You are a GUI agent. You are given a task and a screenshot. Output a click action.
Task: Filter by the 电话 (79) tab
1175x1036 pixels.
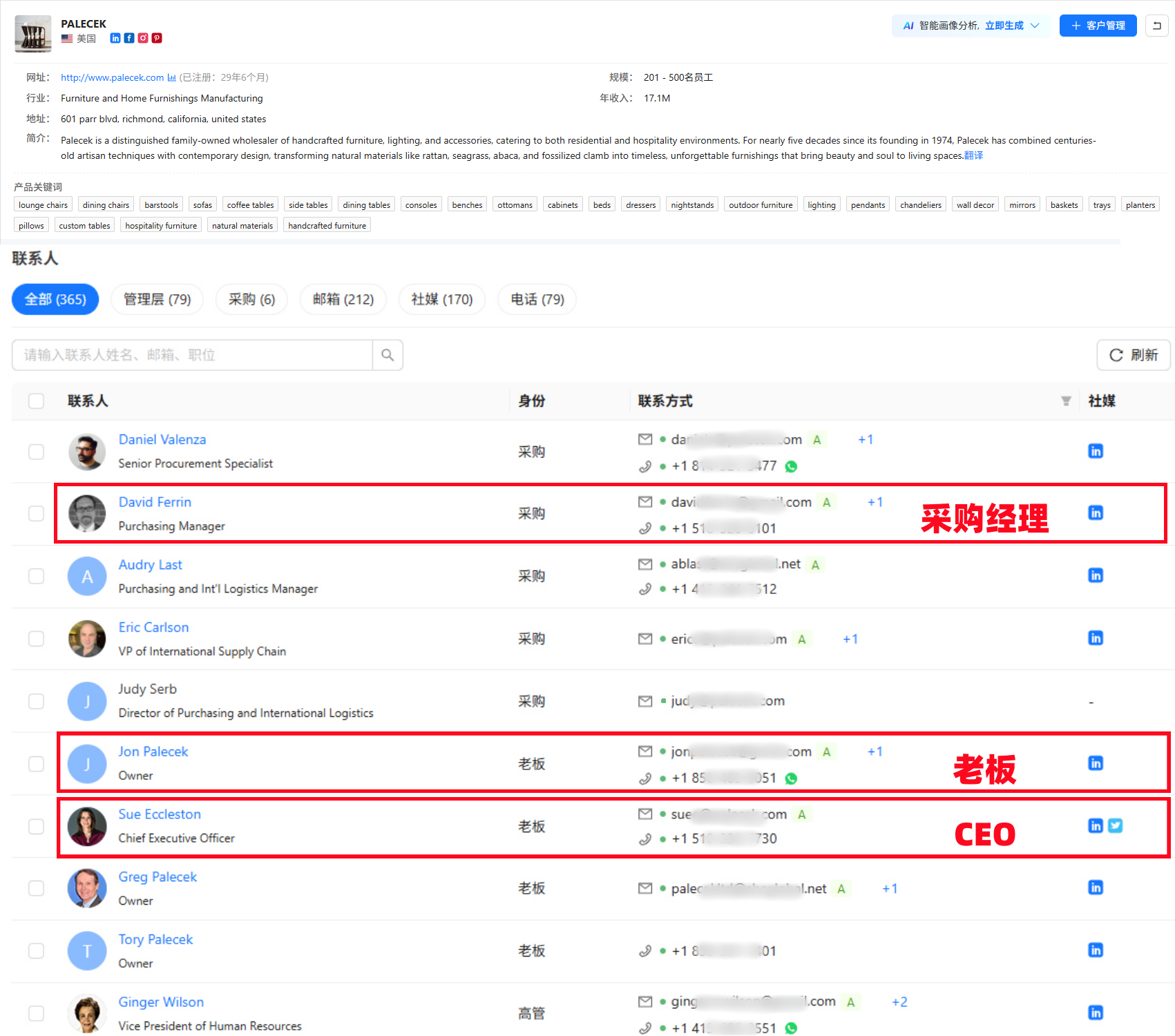pos(537,300)
